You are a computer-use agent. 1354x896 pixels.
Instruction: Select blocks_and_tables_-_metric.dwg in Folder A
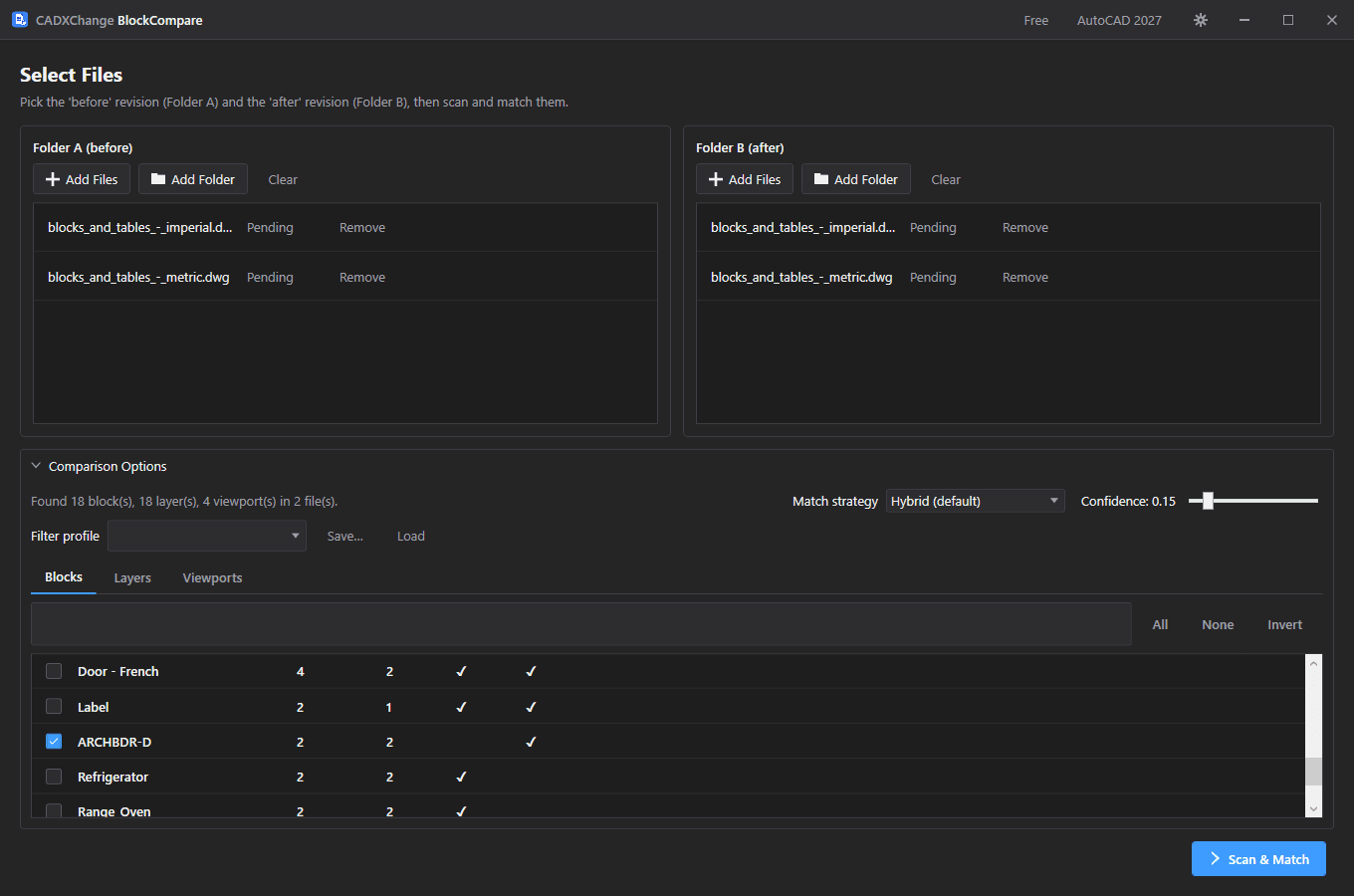tap(138, 278)
